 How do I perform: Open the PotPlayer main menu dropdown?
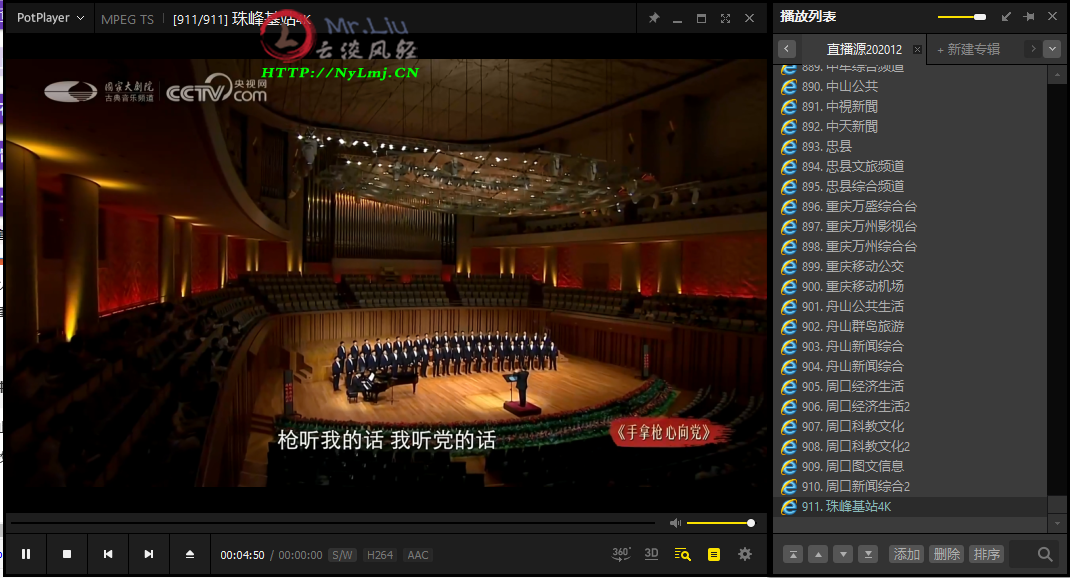[x=50, y=18]
